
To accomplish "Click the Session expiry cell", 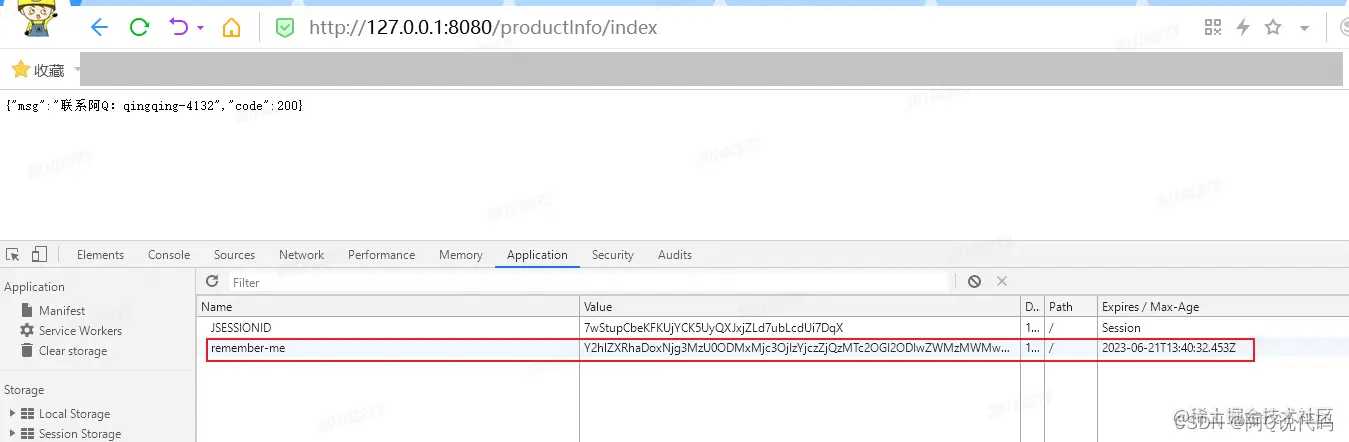I will click(1121, 328).
